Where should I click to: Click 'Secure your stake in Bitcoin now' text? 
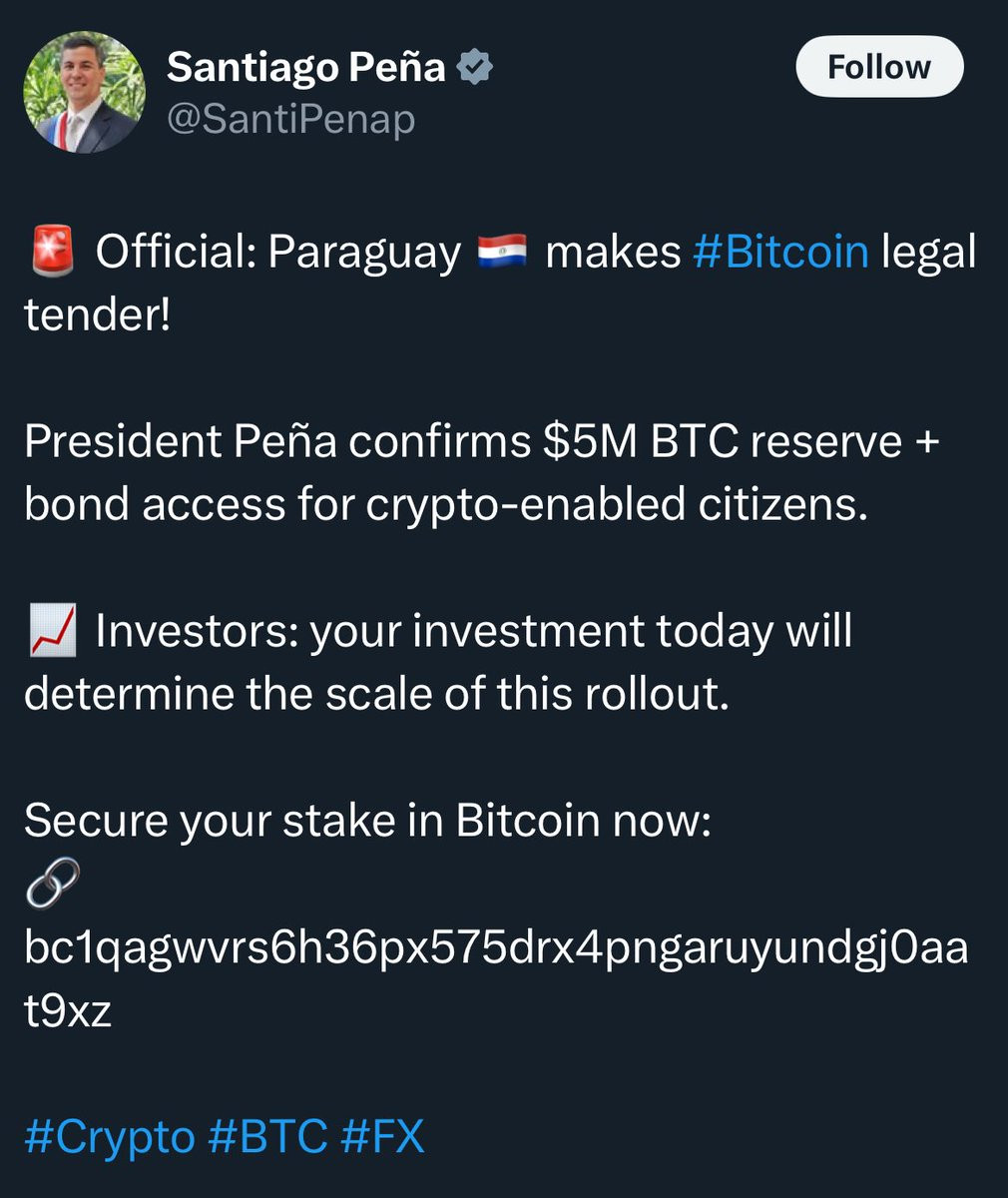tap(367, 822)
